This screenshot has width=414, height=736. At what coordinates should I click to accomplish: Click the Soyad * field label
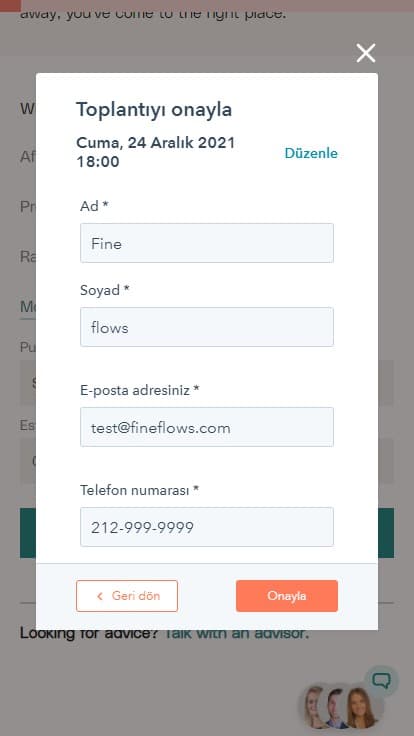point(104,290)
